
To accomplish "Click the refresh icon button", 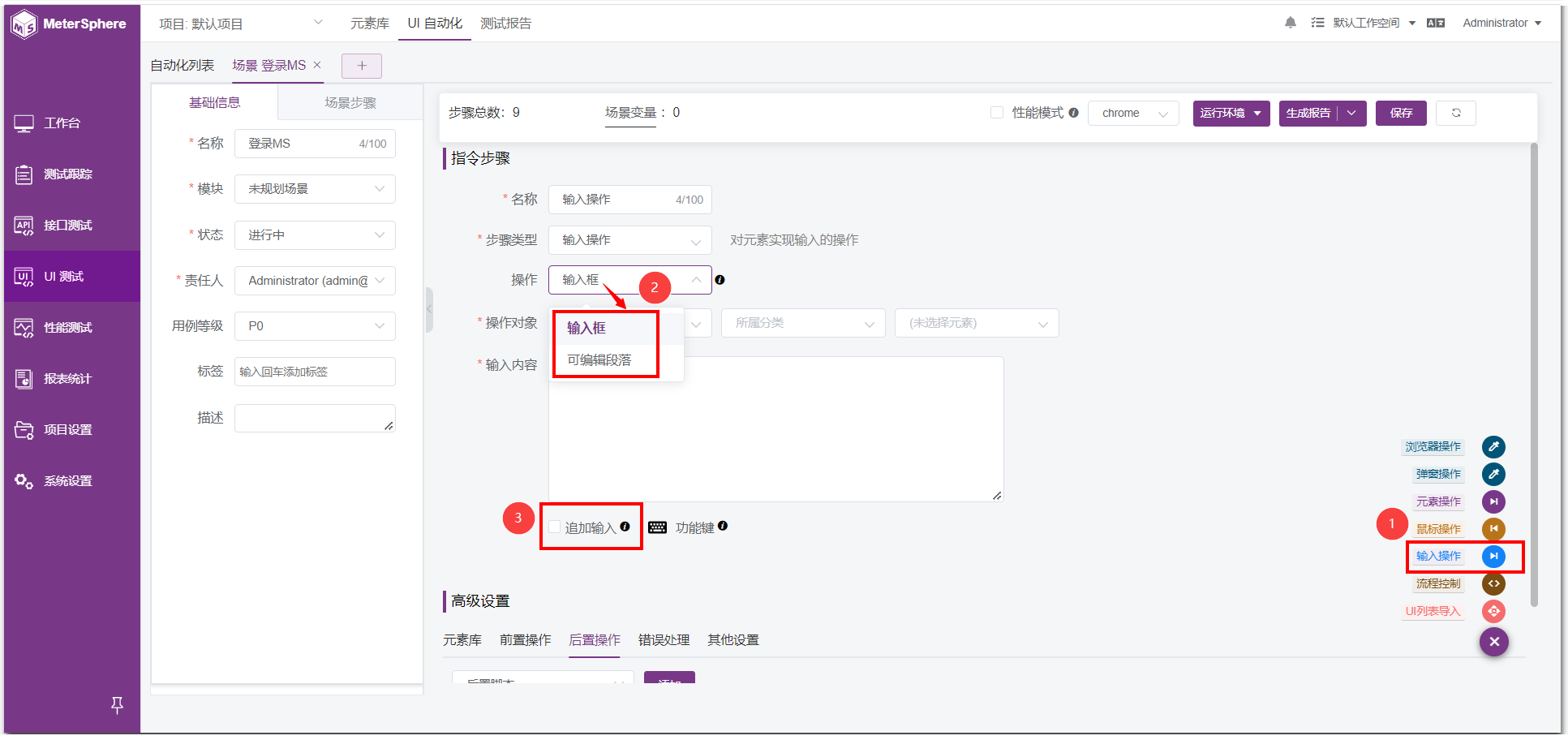I will (1456, 113).
